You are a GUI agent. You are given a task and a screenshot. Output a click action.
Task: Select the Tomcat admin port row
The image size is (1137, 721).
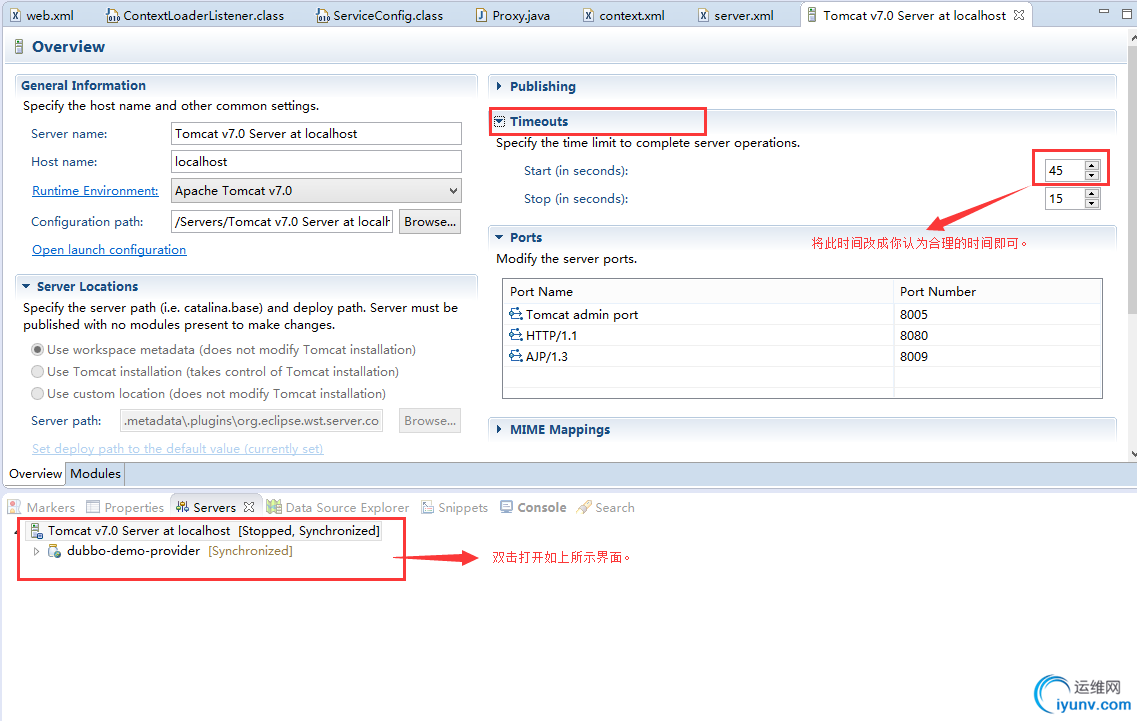coord(802,315)
